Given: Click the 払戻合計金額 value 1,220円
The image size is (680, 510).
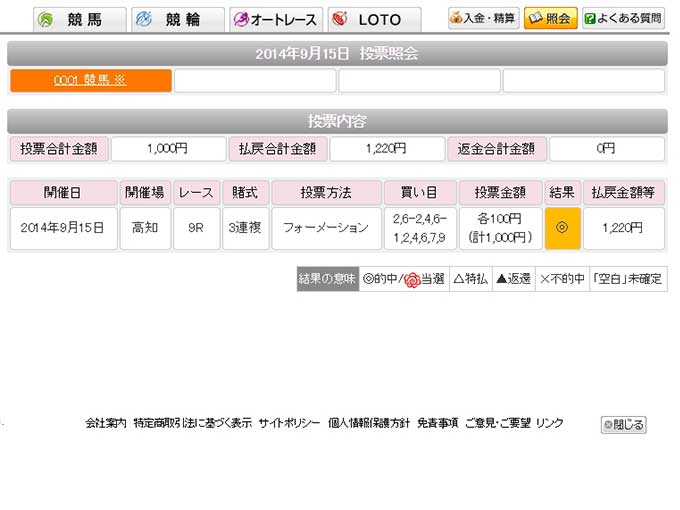Looking at the screenshot, I should tap(387, 149).
